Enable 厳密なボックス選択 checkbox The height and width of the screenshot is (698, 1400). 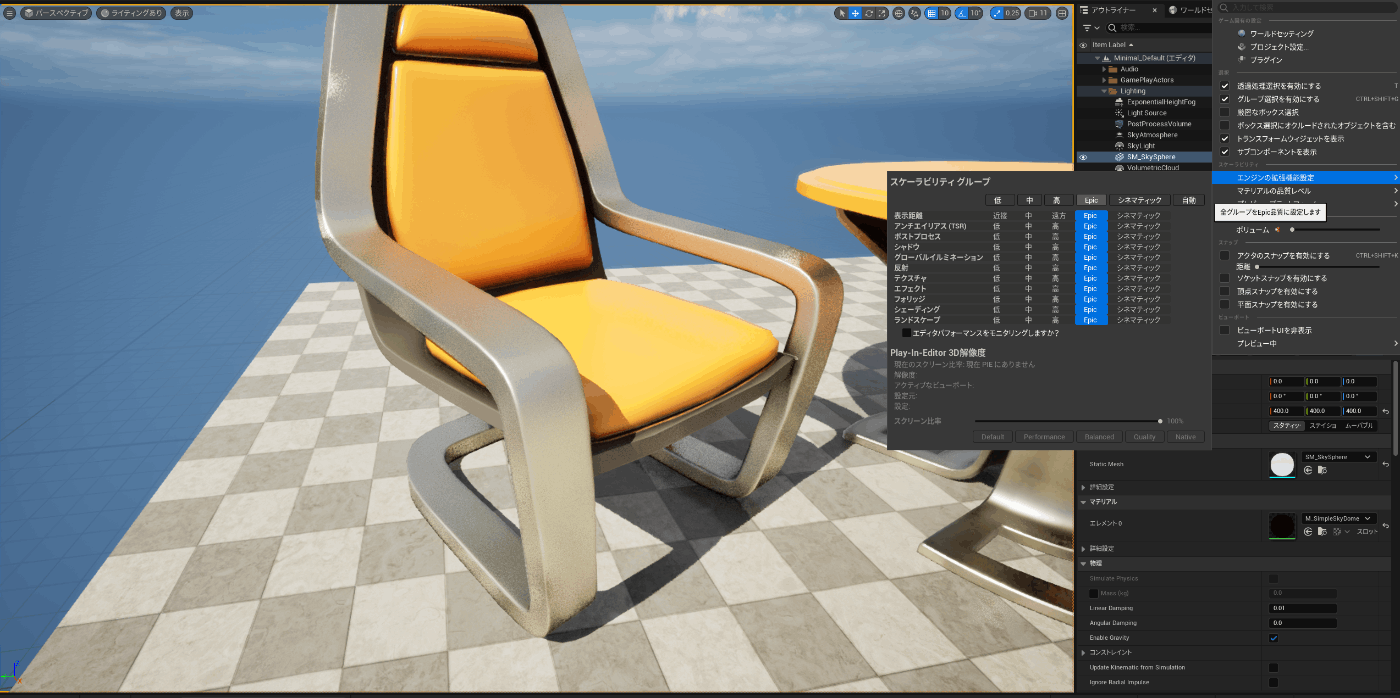click(x=1224, y=112)
